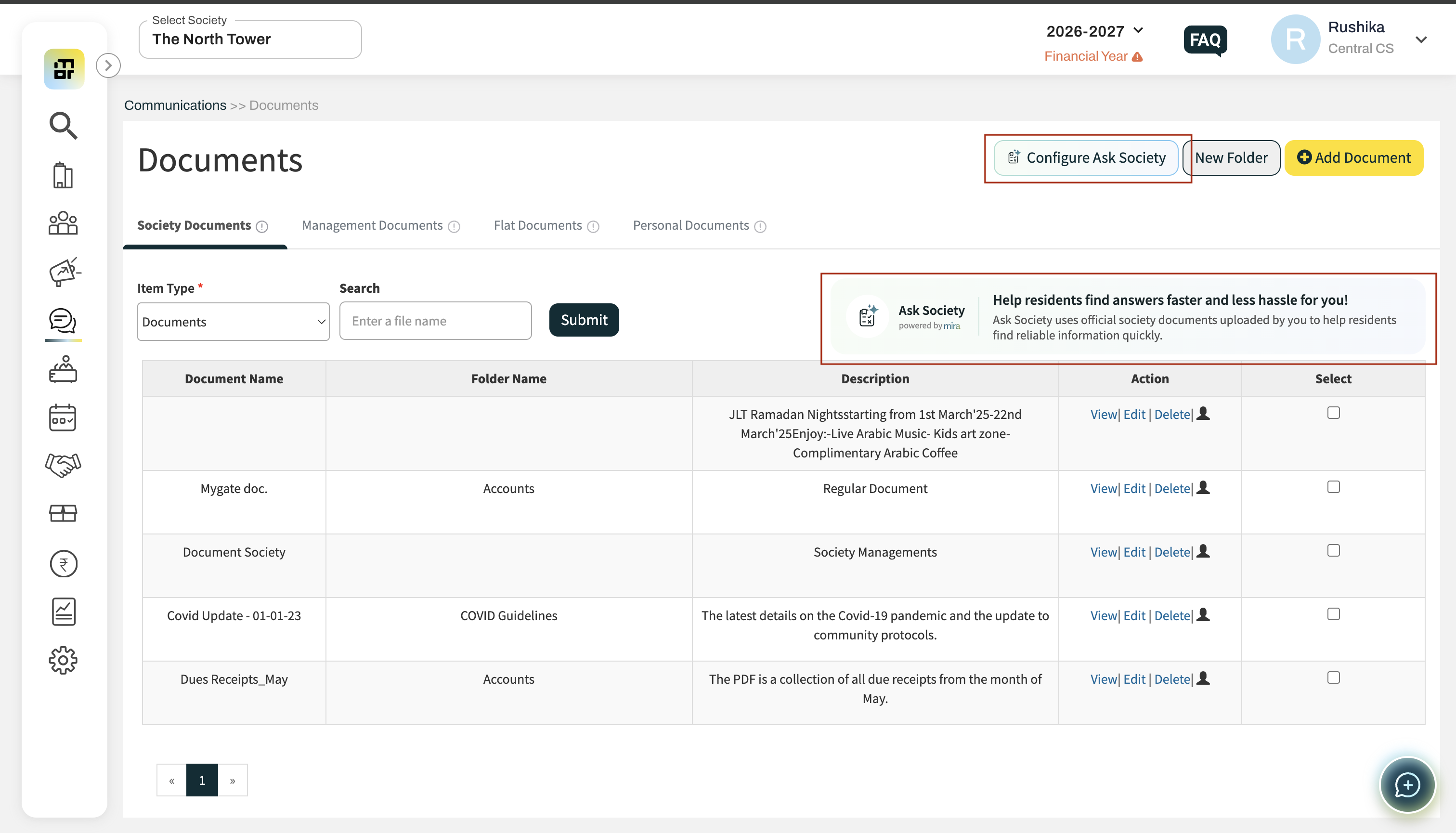
Task: Select checkbox for Mygate doc. row
Action: [x=1334, y=487]
